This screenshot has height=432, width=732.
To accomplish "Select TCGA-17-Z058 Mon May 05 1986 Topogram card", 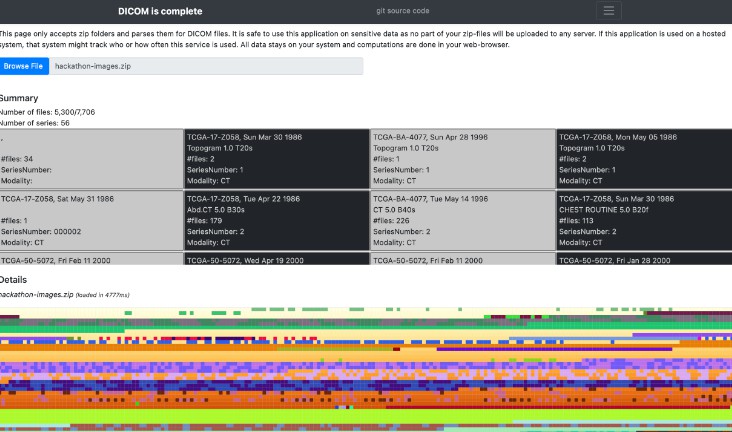I will (644, 159).
